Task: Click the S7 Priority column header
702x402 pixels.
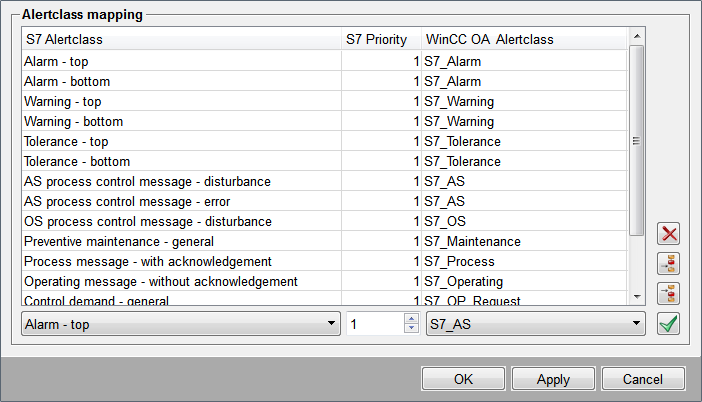Action: point(381,39)
